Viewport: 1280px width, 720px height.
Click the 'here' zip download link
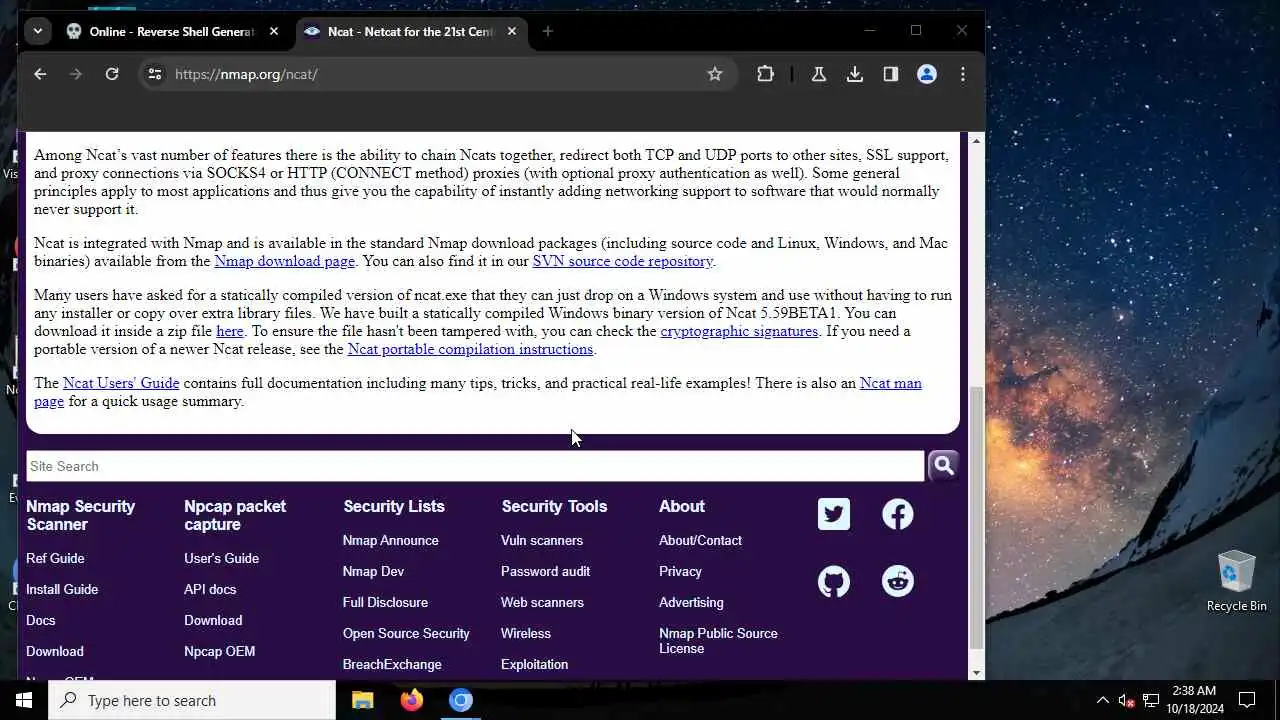click(230, 331)
